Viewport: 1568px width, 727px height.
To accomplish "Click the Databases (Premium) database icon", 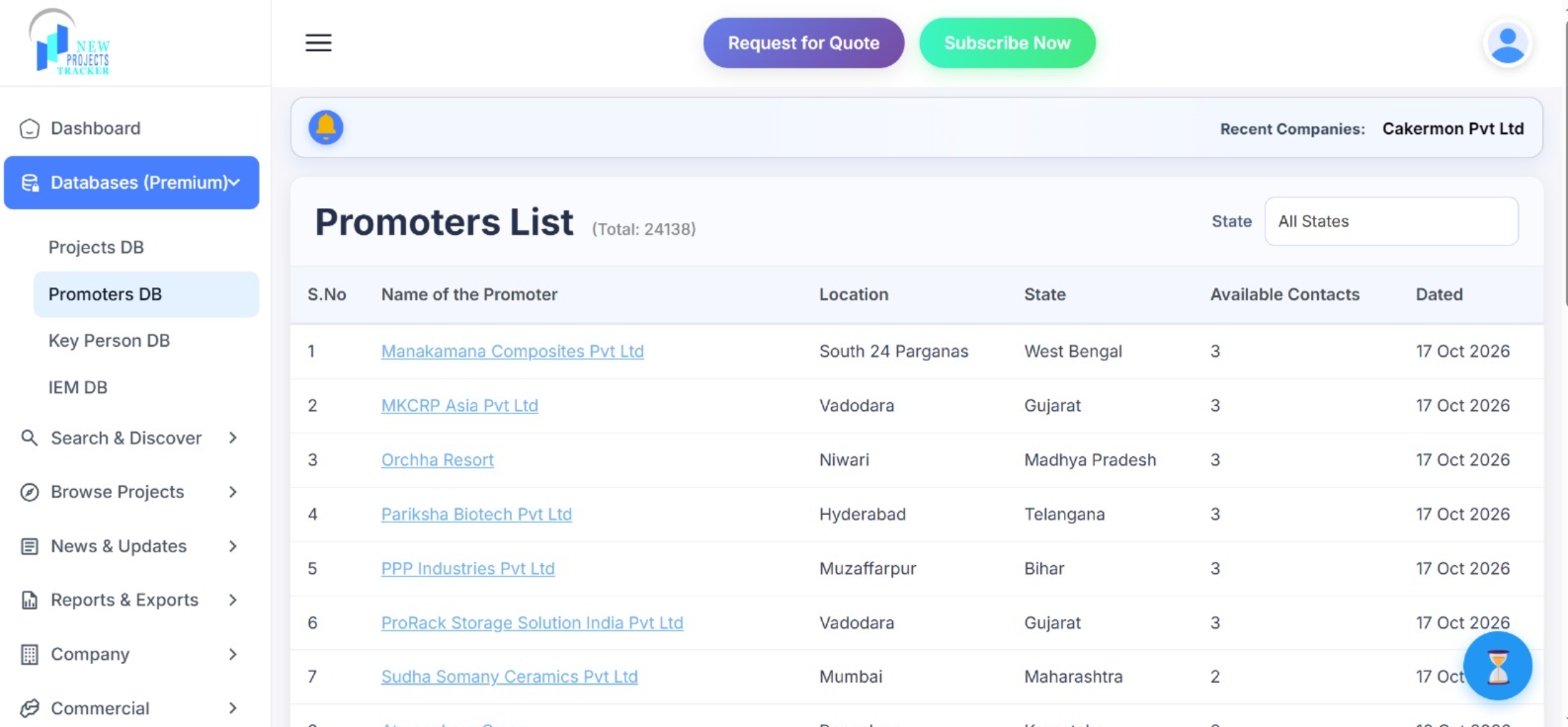I will pyautogui.click(x=31, y=183).
